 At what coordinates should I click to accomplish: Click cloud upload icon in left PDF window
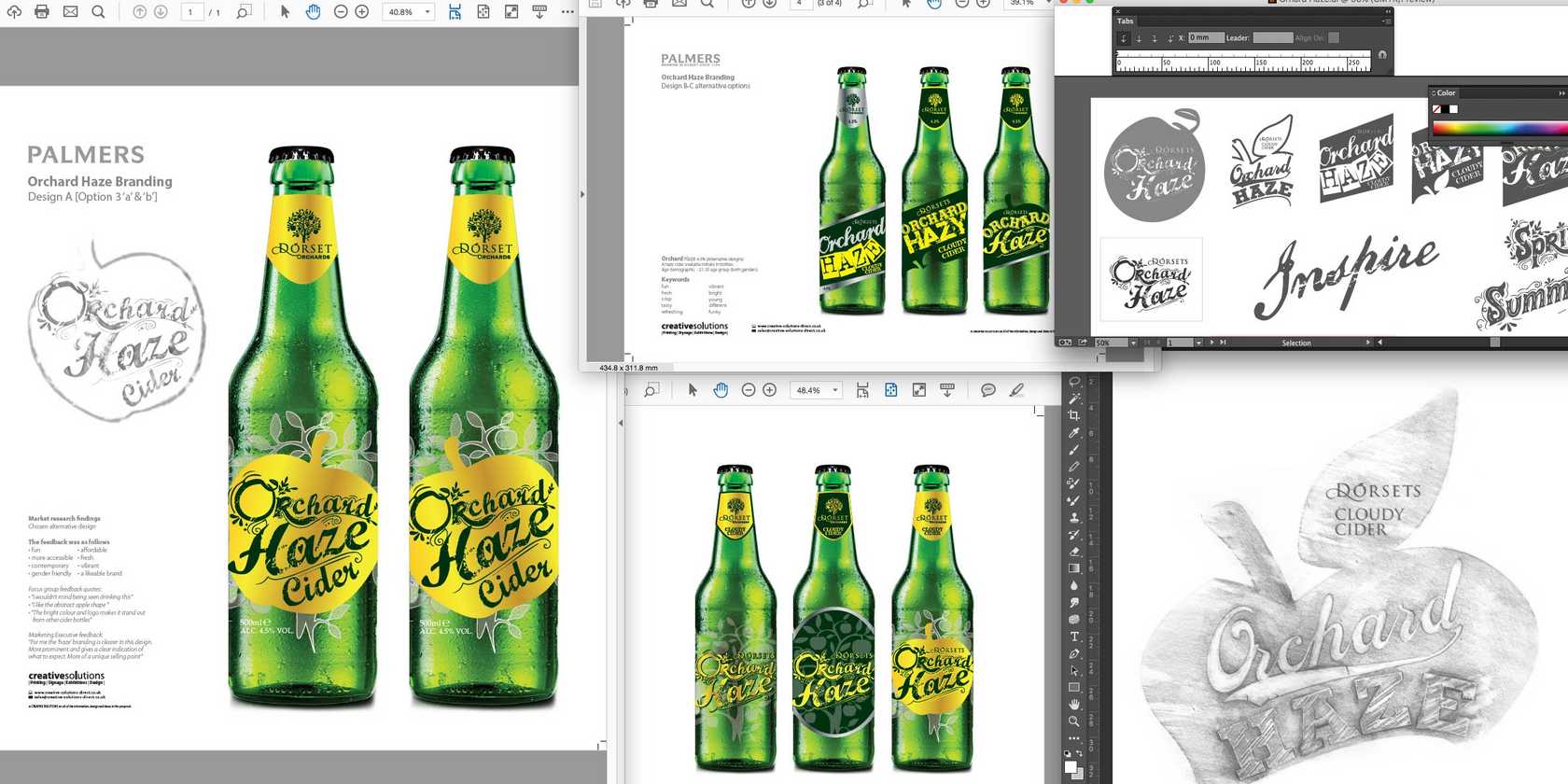tap(14, 11)
